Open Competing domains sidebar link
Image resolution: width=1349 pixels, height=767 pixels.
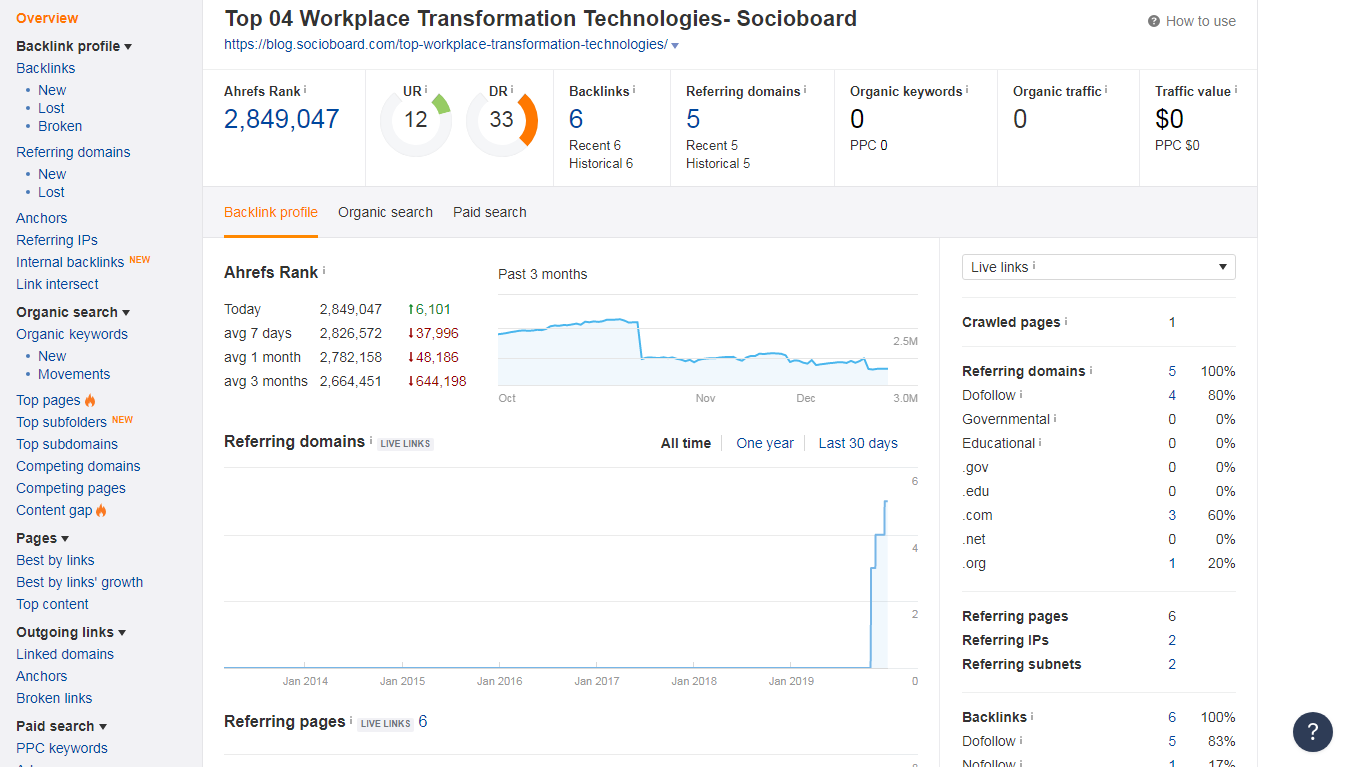click(78, 466)
